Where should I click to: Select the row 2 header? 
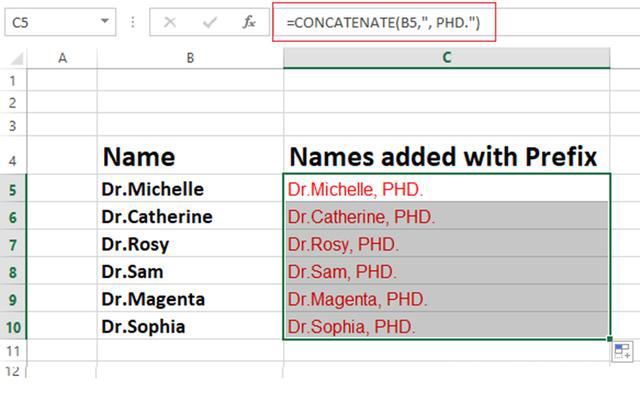click(13, 102)
